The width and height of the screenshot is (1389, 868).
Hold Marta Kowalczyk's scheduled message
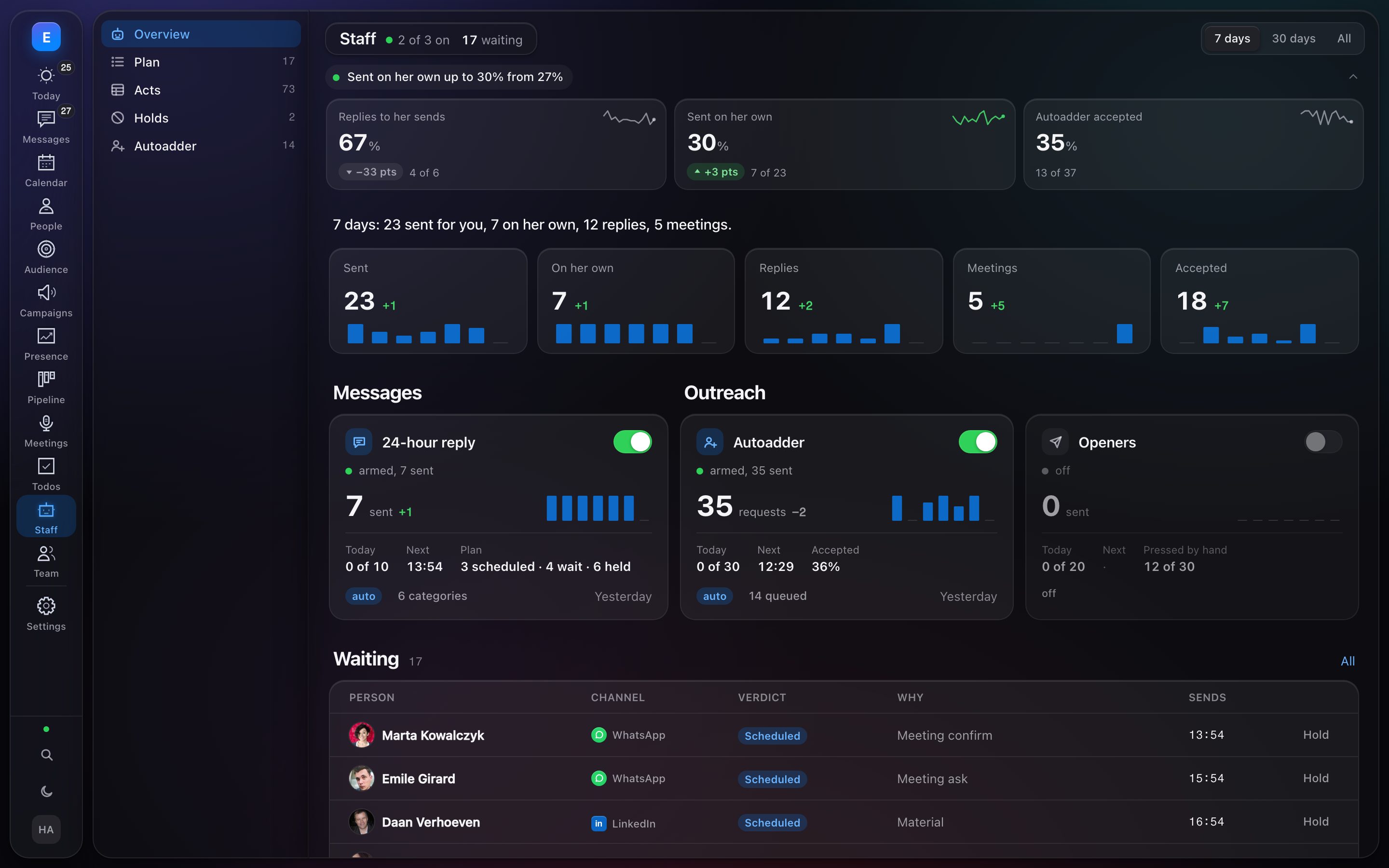(1316, 735)
